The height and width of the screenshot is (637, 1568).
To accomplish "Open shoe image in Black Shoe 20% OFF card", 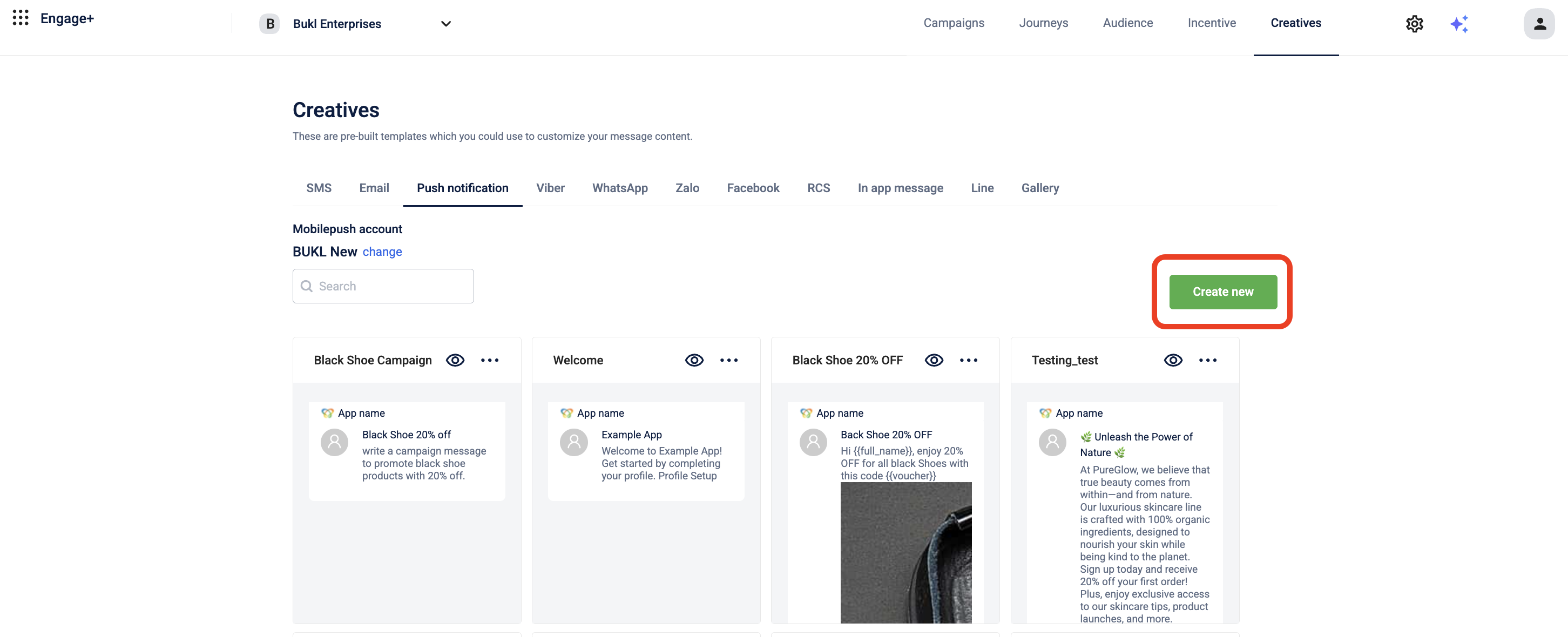I will pos(905,552).
